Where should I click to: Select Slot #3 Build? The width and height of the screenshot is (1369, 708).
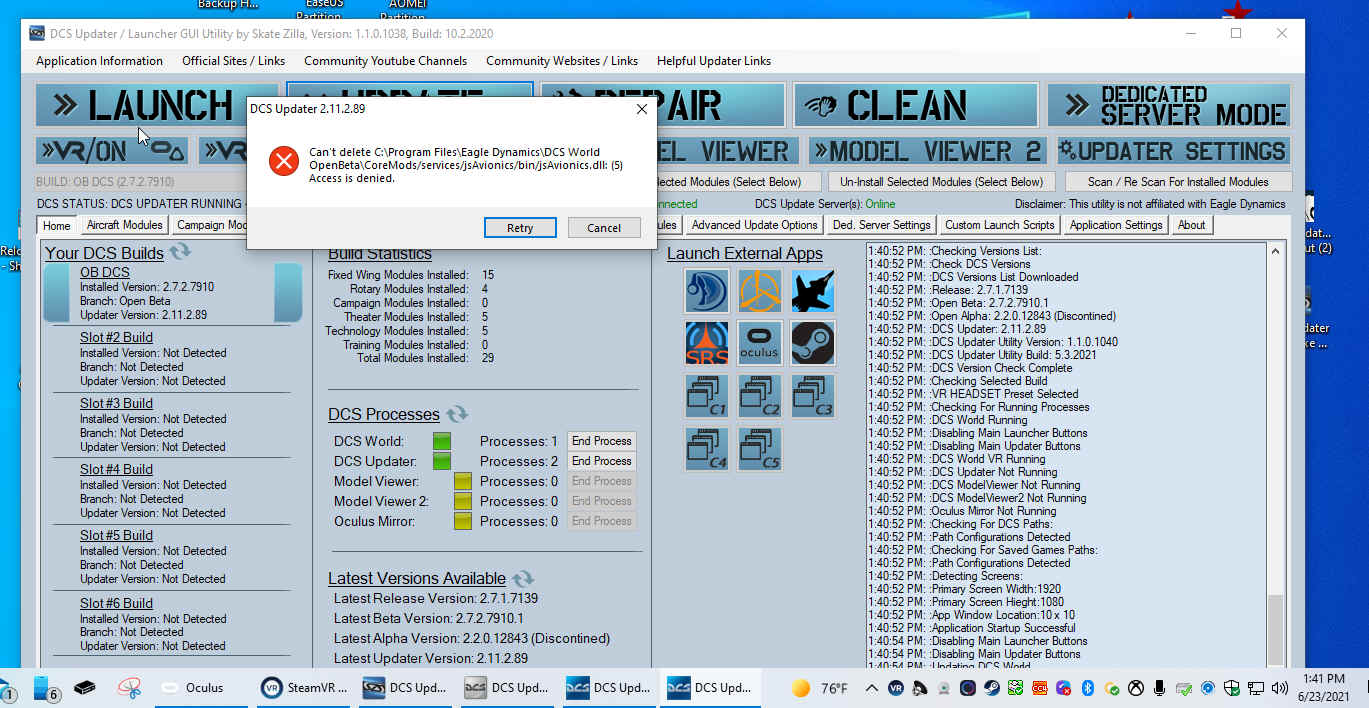116,404
